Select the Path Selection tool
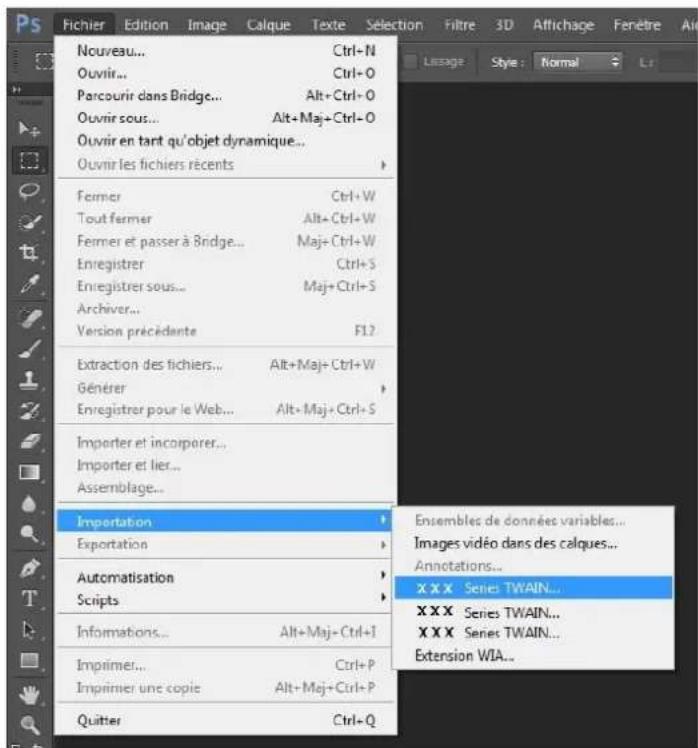Screen dimensions: 698x748 pos(29,630)
